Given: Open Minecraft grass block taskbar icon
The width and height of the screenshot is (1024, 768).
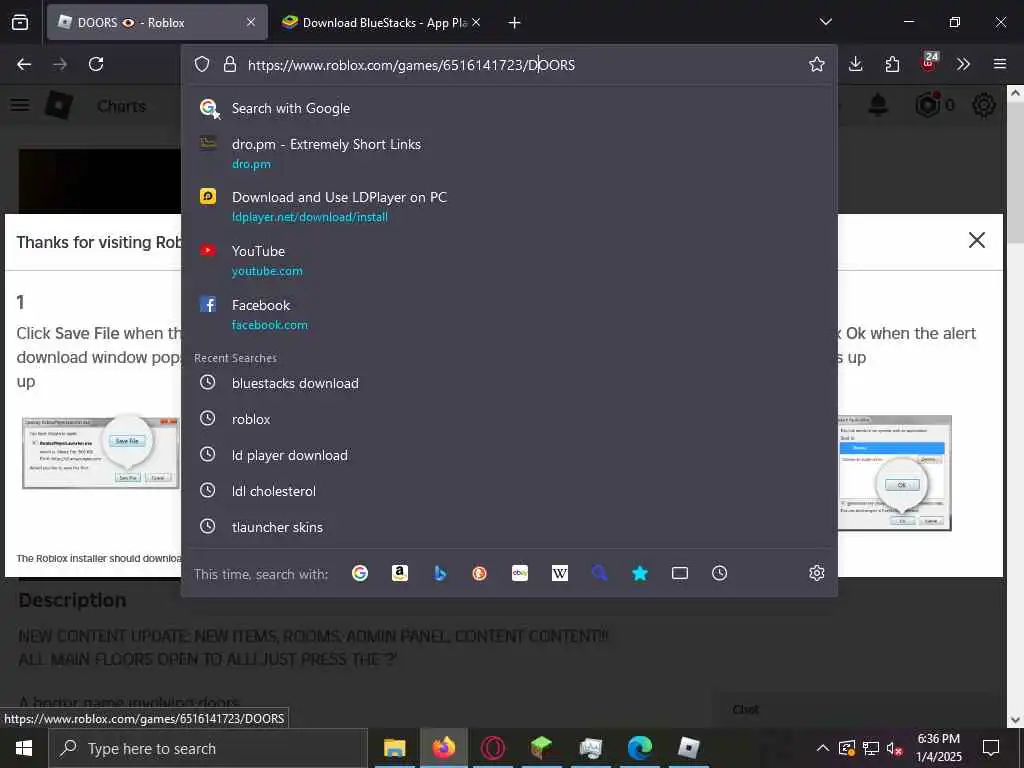Looking at the screenshot, I should pyautogui.click(x=542, y=748).
